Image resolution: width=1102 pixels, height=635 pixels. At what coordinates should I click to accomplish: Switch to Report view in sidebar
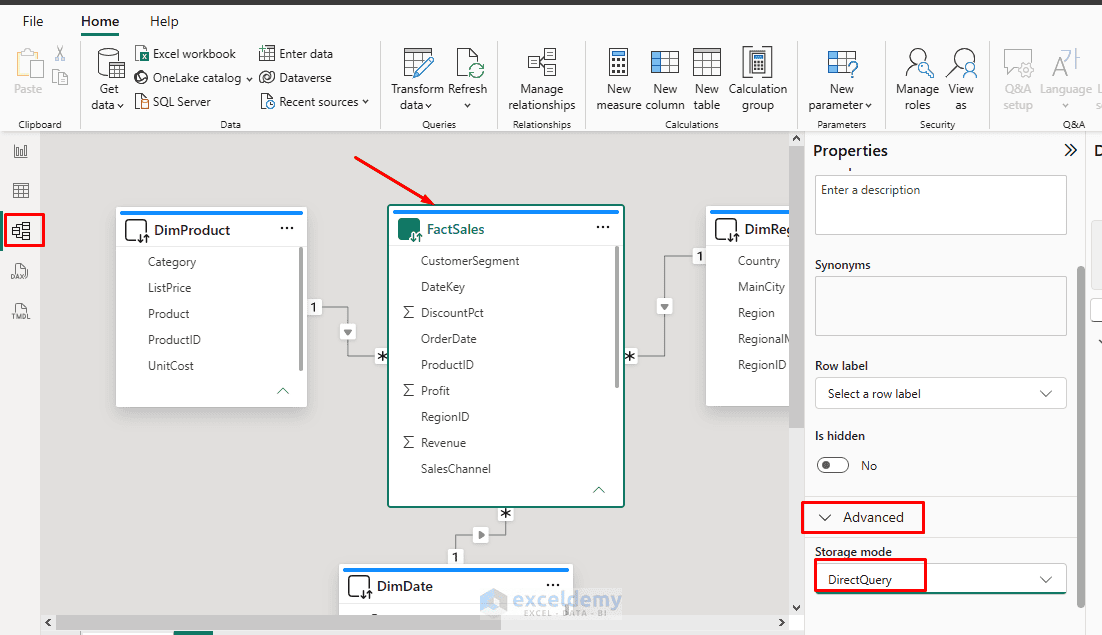point(21,151)
